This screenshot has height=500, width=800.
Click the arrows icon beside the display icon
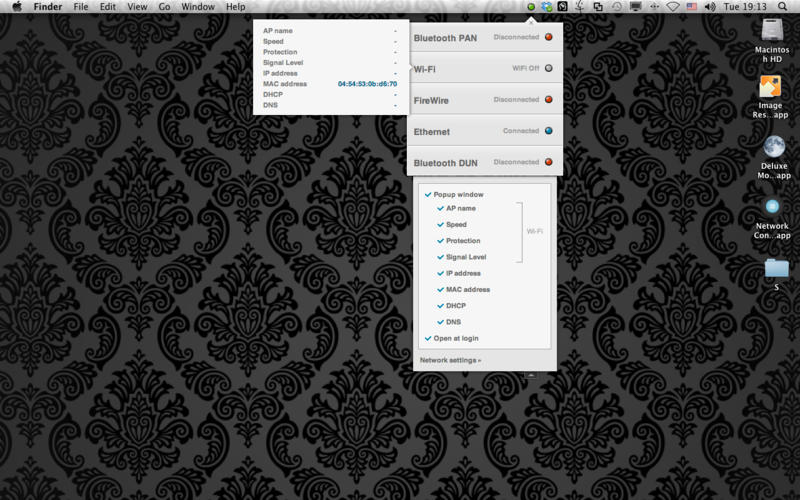(x=655, y=7)
